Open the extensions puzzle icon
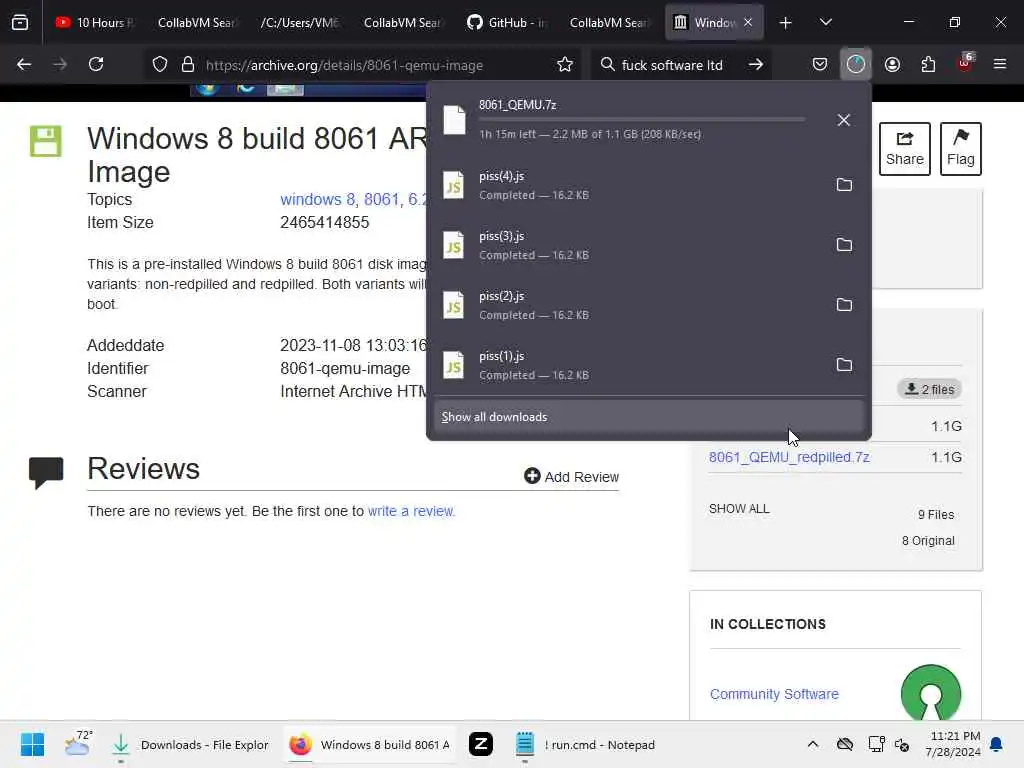This screenshot has width=1024, height=768. point(928,65)
